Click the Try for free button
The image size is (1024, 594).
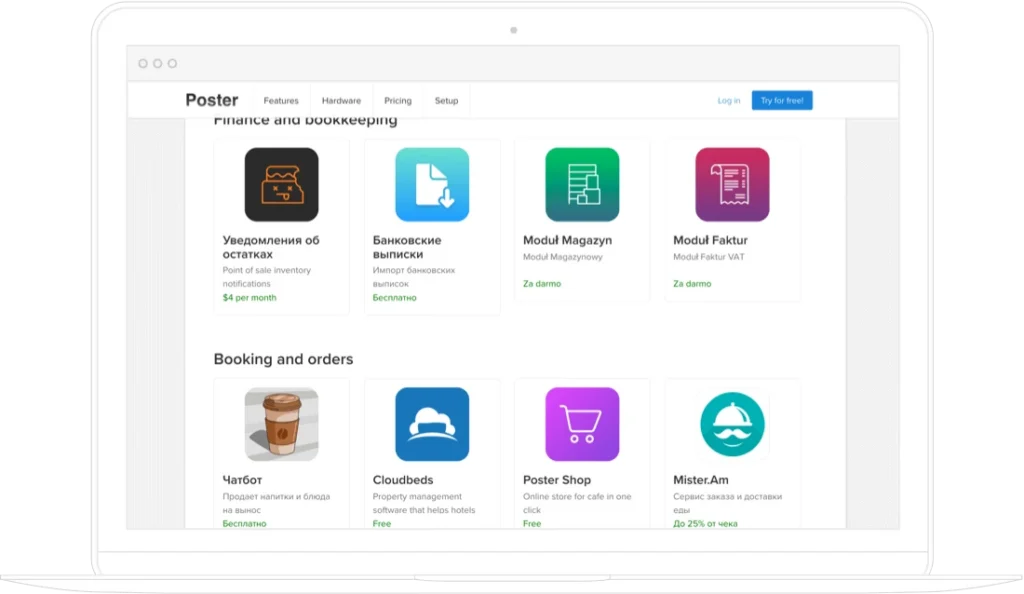[x=782, y=100]
